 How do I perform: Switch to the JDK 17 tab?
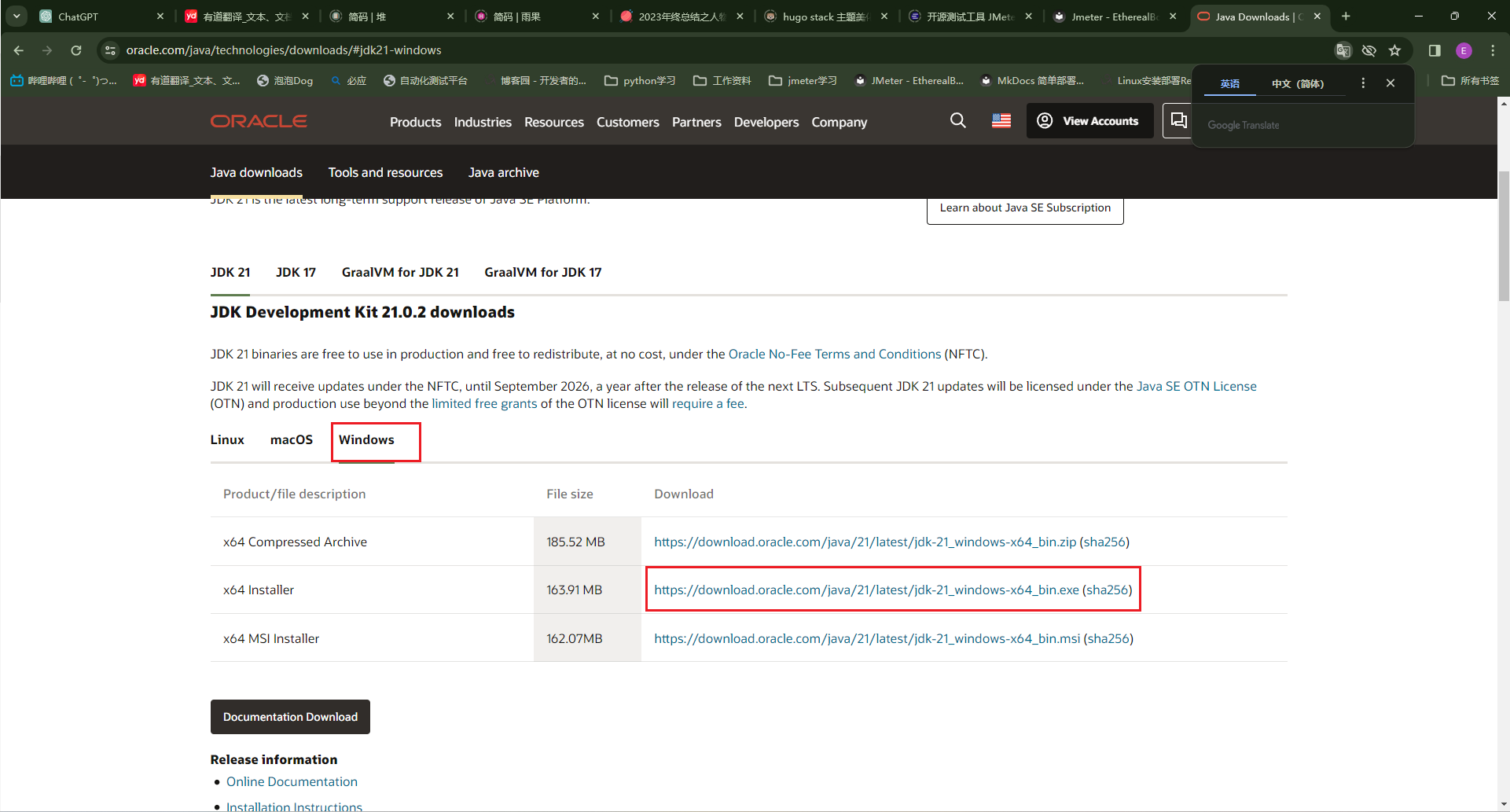(296, 272)
